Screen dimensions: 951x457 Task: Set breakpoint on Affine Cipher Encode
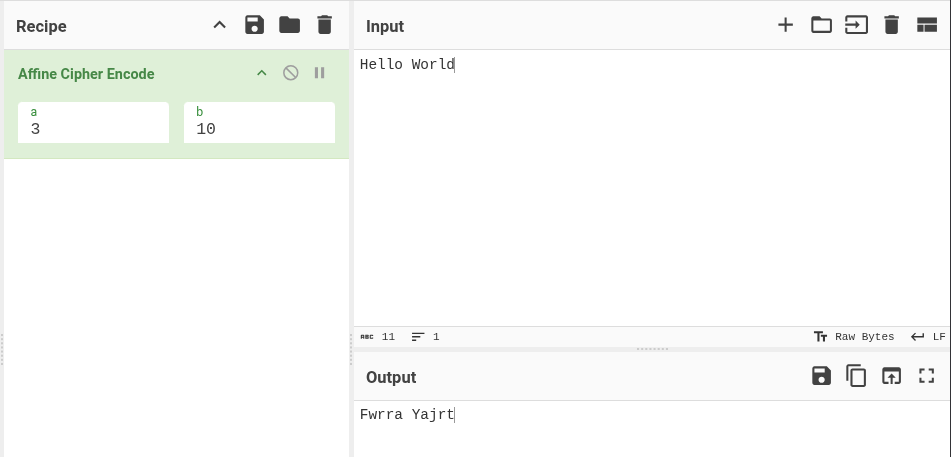pos(320,73)
